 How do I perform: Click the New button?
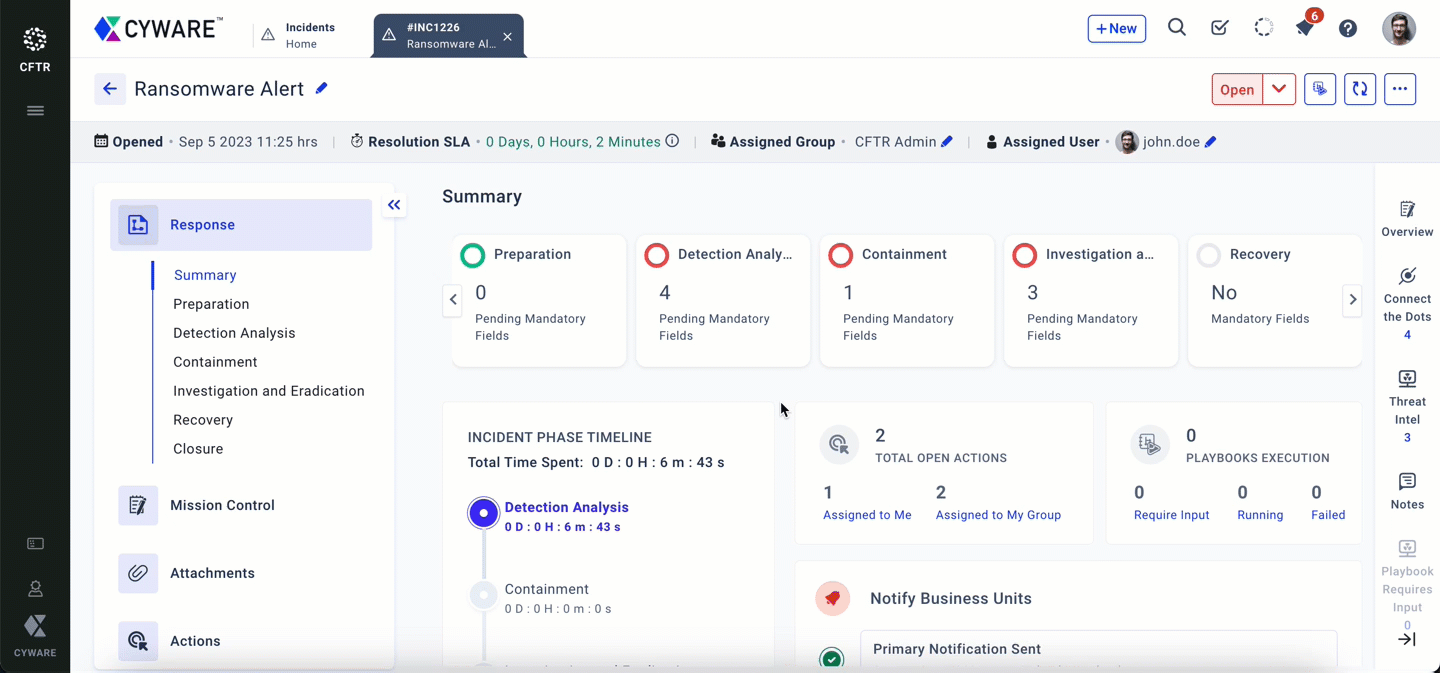(x=1116, y=29)
